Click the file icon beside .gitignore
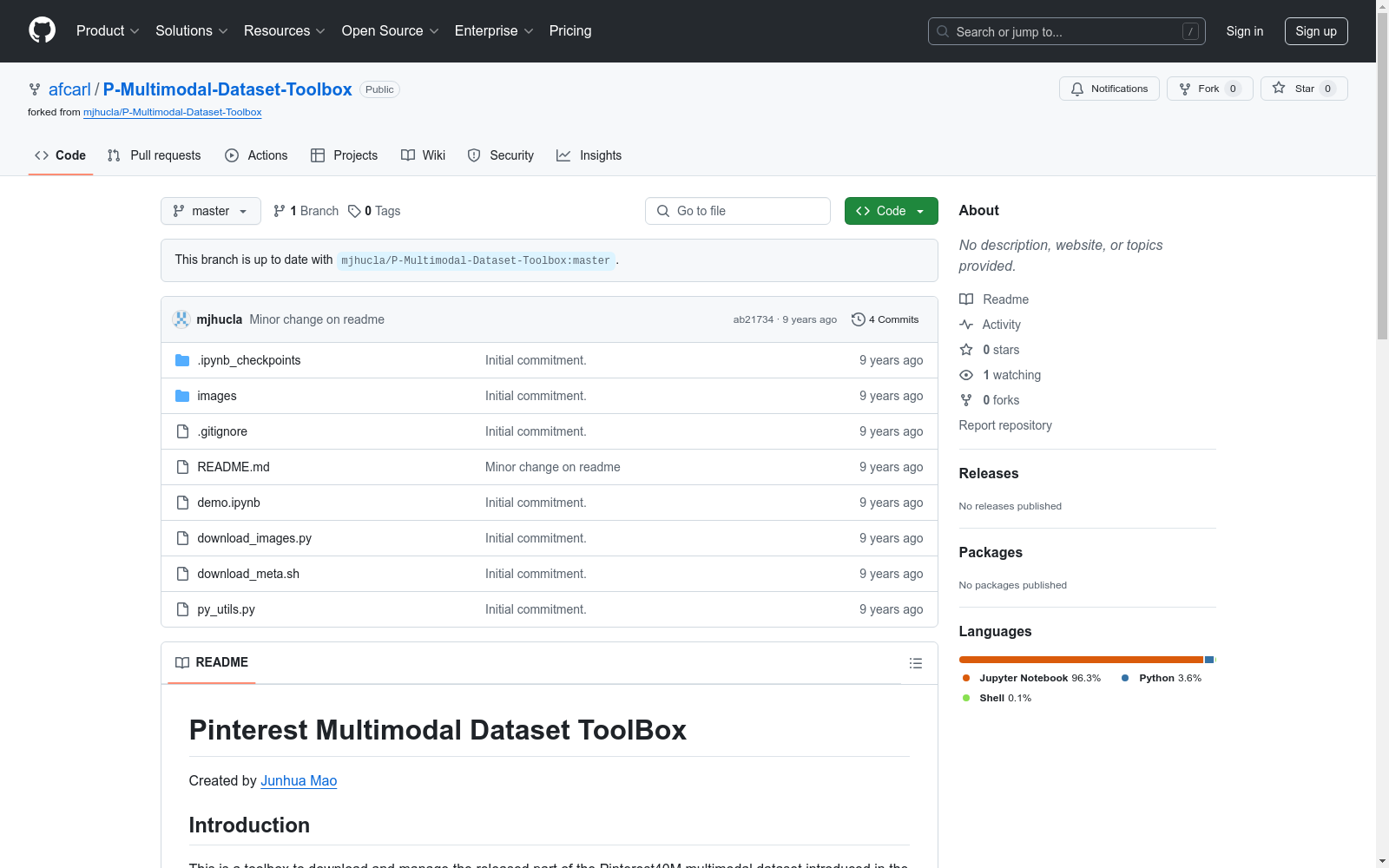 182,431
